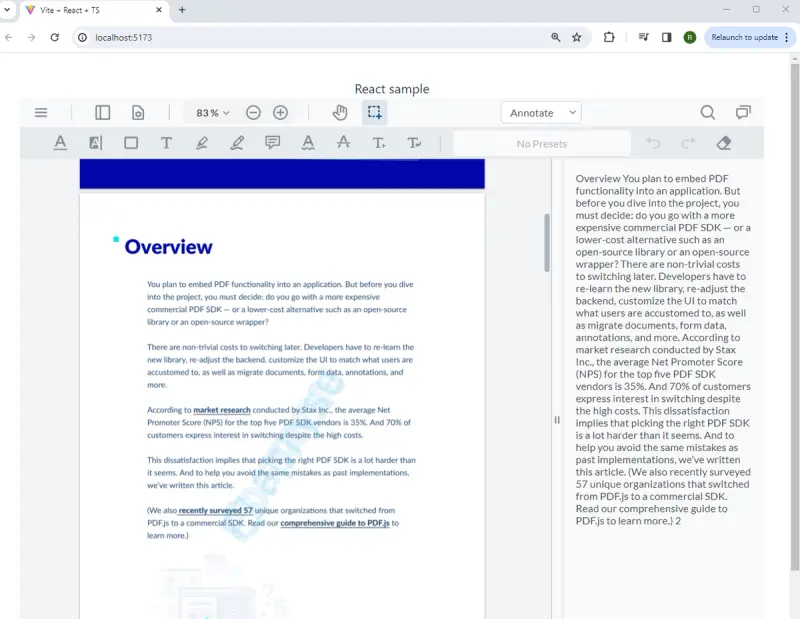Open the 83% zoom level dropdown
The height and width of the screenshot is (619, 800).
(x=213, y=113)
